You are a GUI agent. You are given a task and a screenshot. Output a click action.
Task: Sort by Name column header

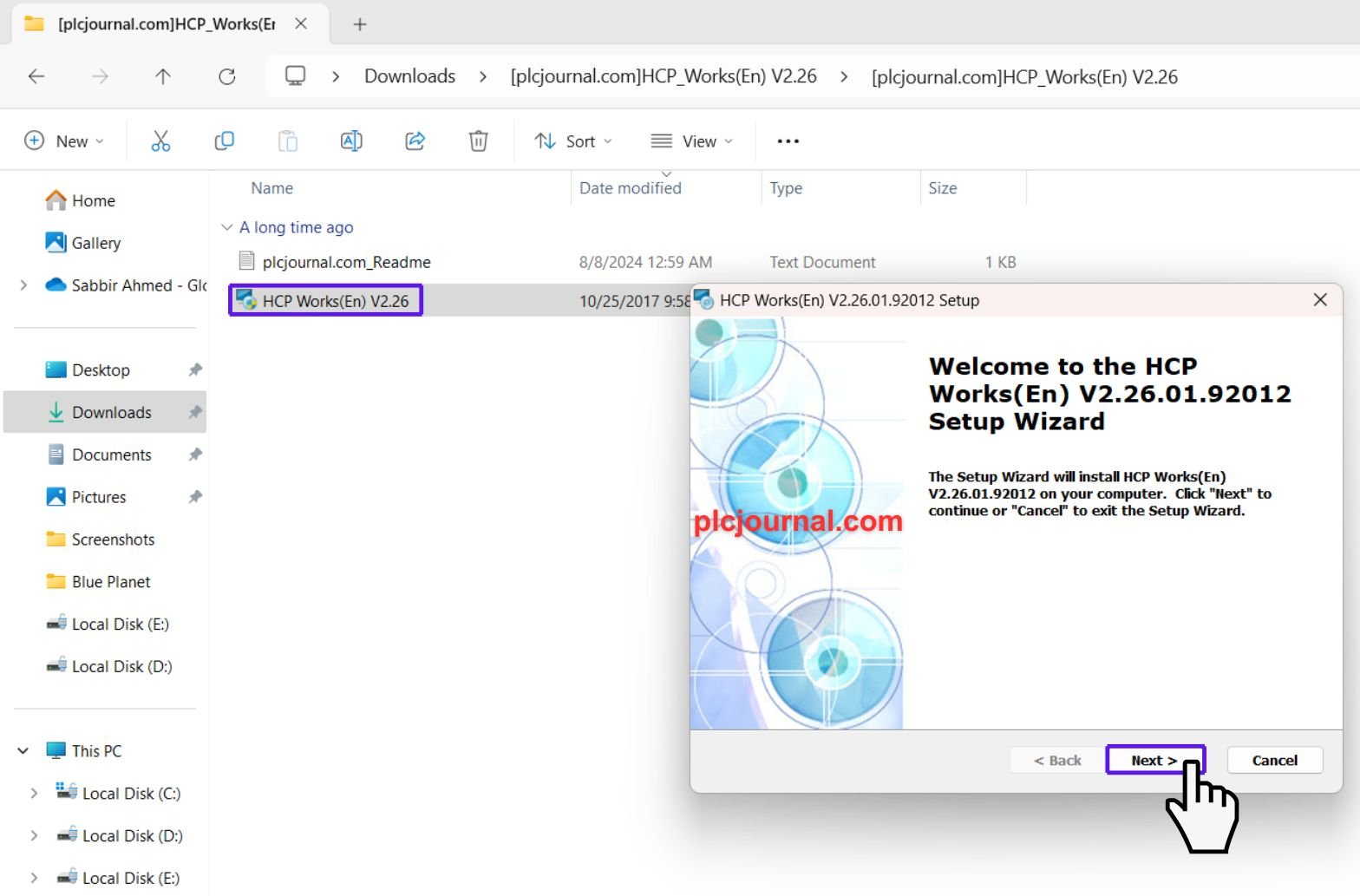click(271, 188)
